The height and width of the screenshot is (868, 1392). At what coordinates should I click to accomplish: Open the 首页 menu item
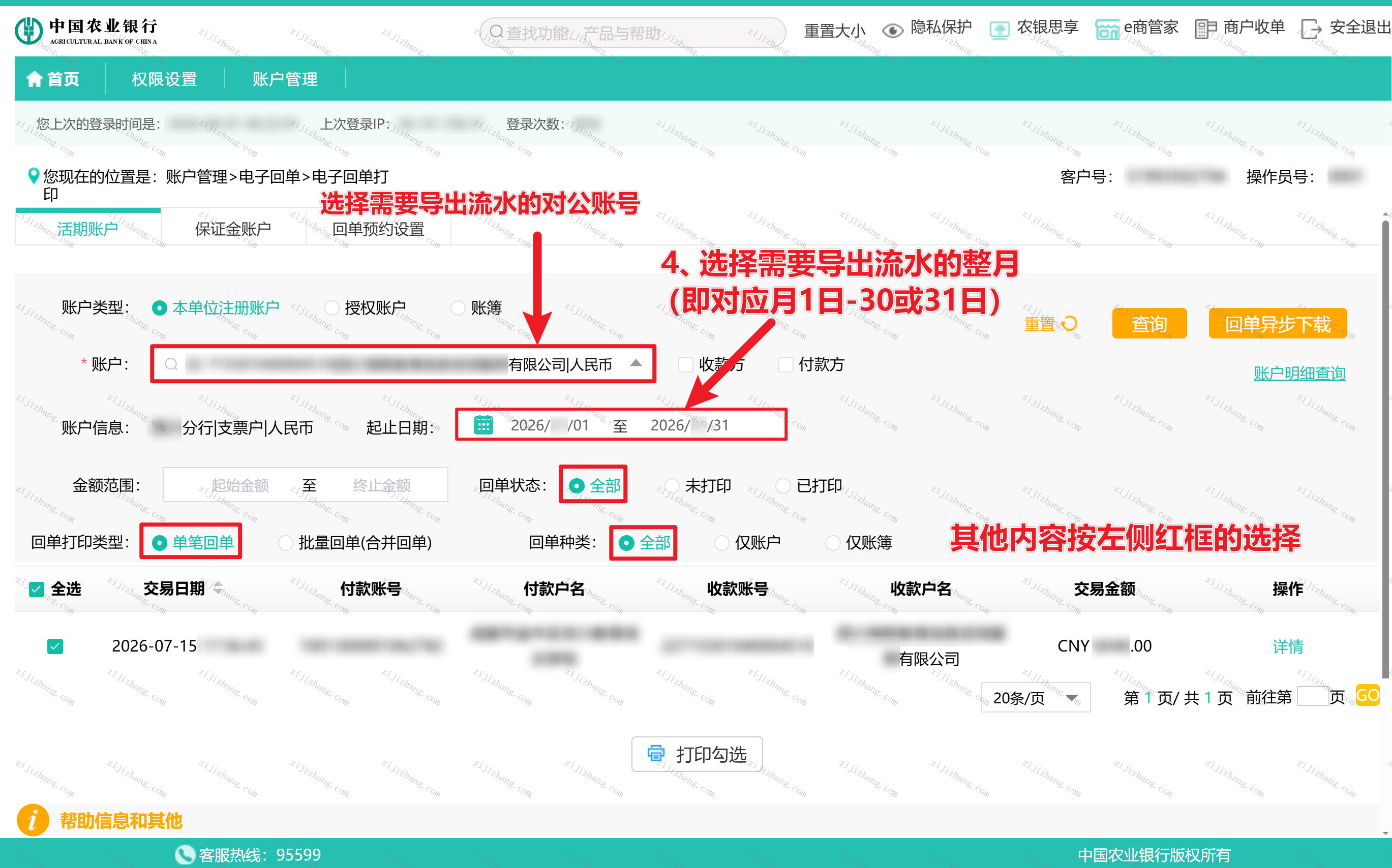point(53,79)
